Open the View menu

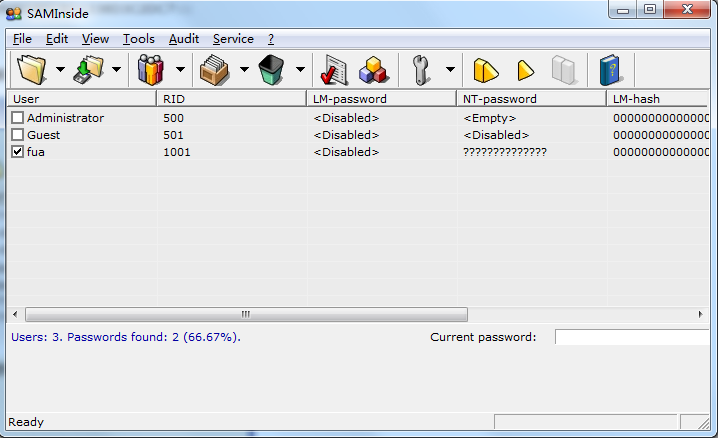click(95, 39)
